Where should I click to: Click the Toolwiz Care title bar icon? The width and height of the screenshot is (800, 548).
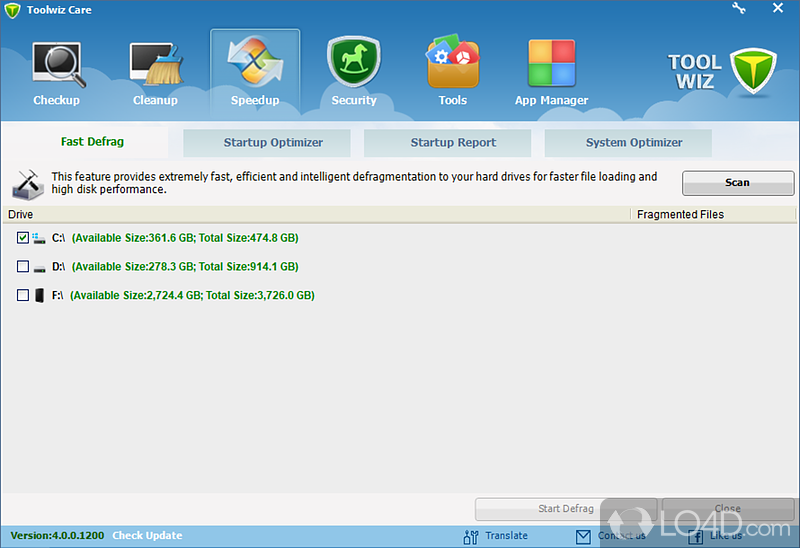(12, 10)
